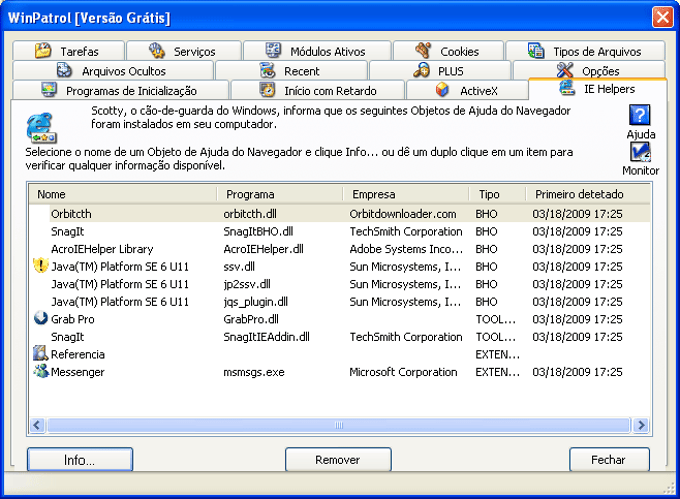The height and width of the screenshot is (499, 680).
Task: Click the ActiveX cube icon
Action: 442,90
